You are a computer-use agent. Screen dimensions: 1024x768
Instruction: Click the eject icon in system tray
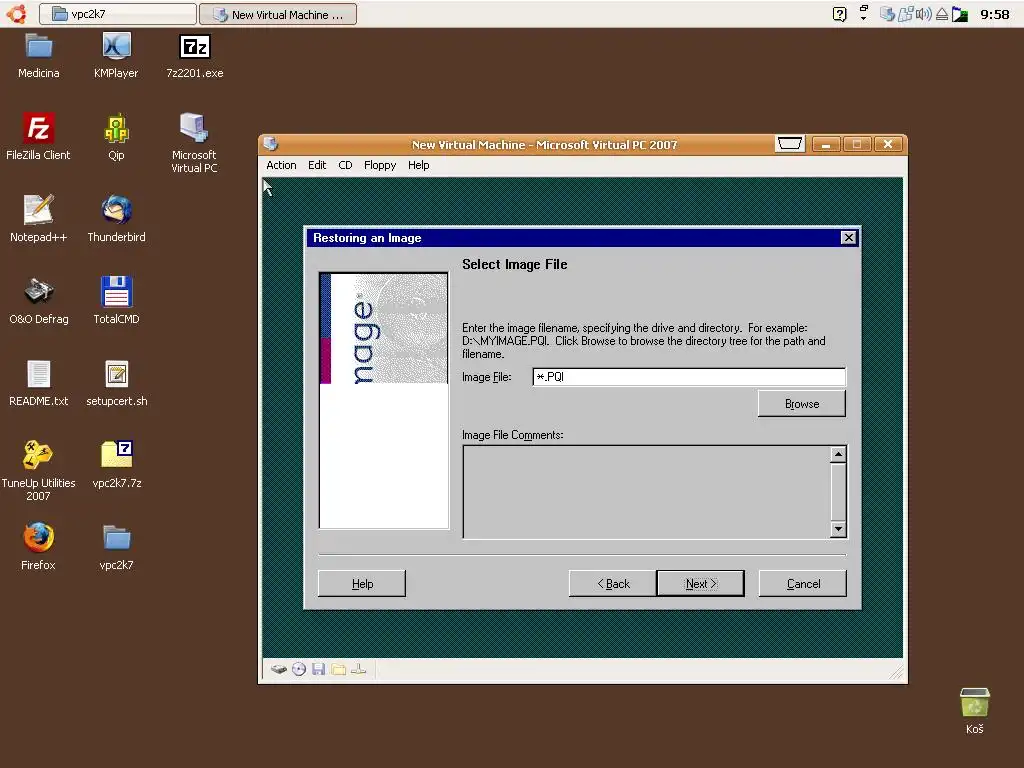click(x=942, y=14)
